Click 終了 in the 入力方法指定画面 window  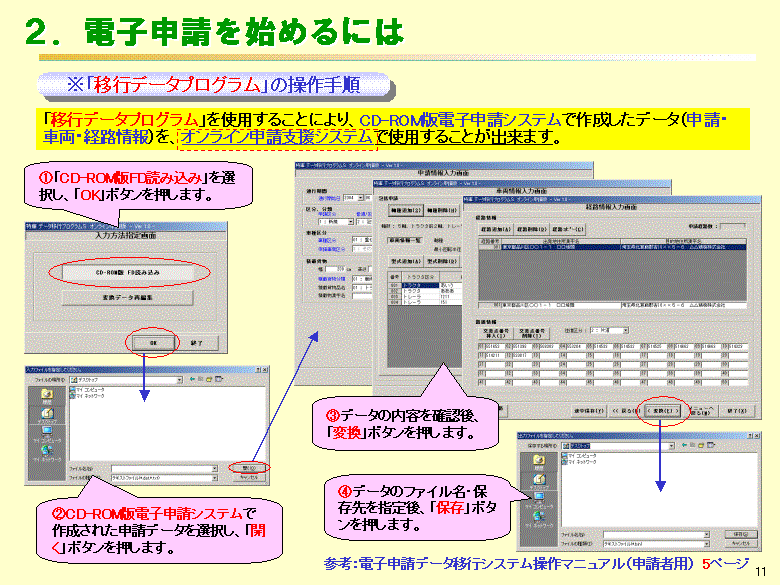click(x=197, y=343)
